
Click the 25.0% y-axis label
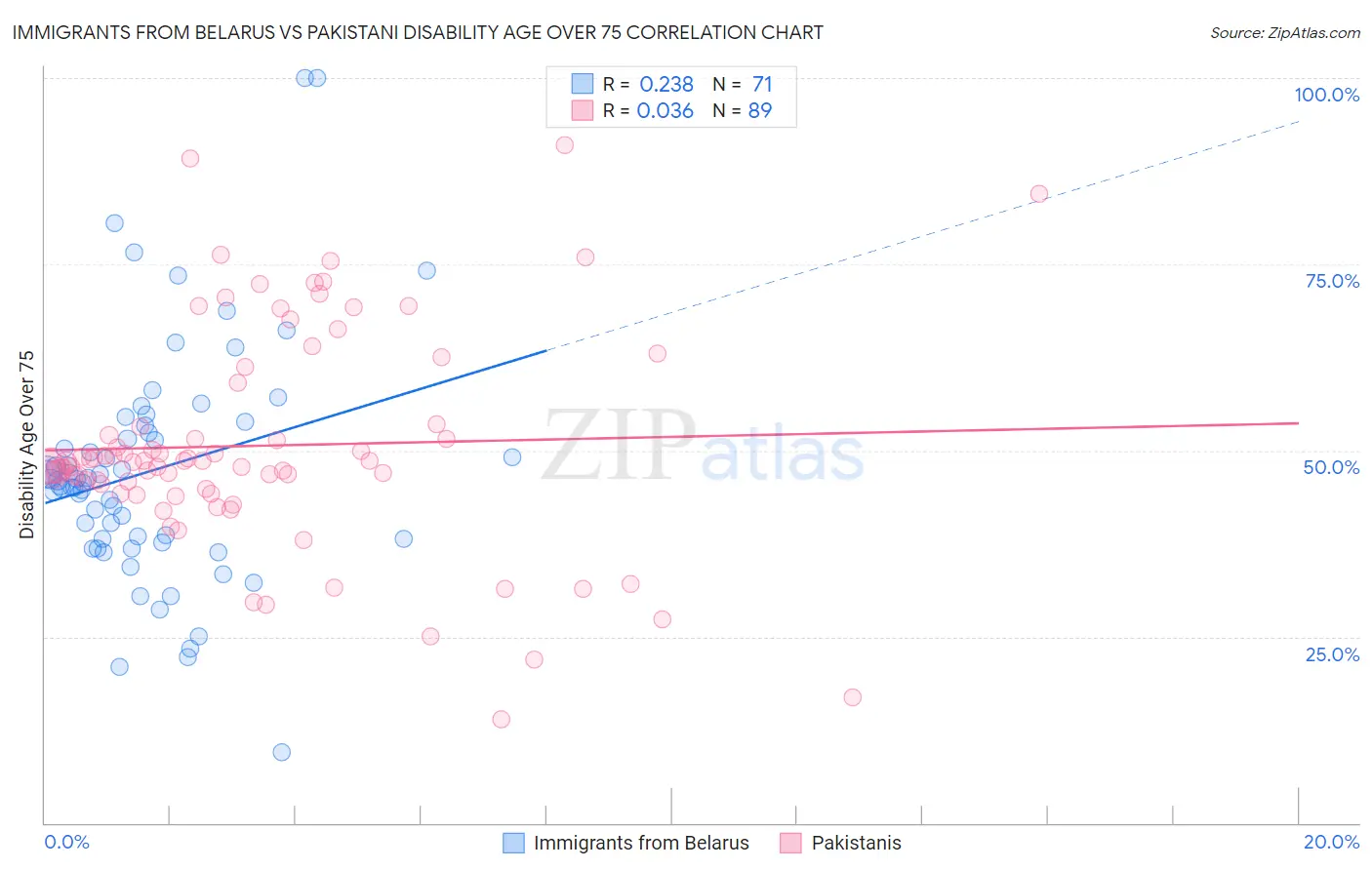coord(1332,654)
